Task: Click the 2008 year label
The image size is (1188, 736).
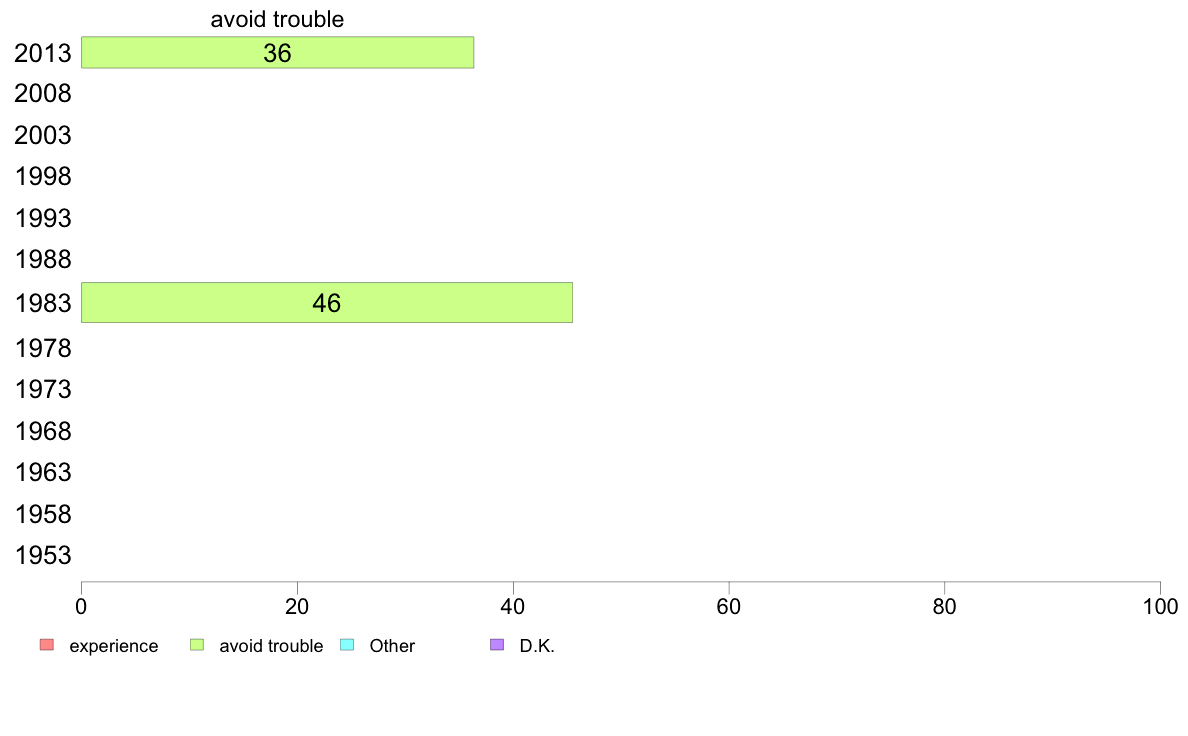Action: pos(43,94)
